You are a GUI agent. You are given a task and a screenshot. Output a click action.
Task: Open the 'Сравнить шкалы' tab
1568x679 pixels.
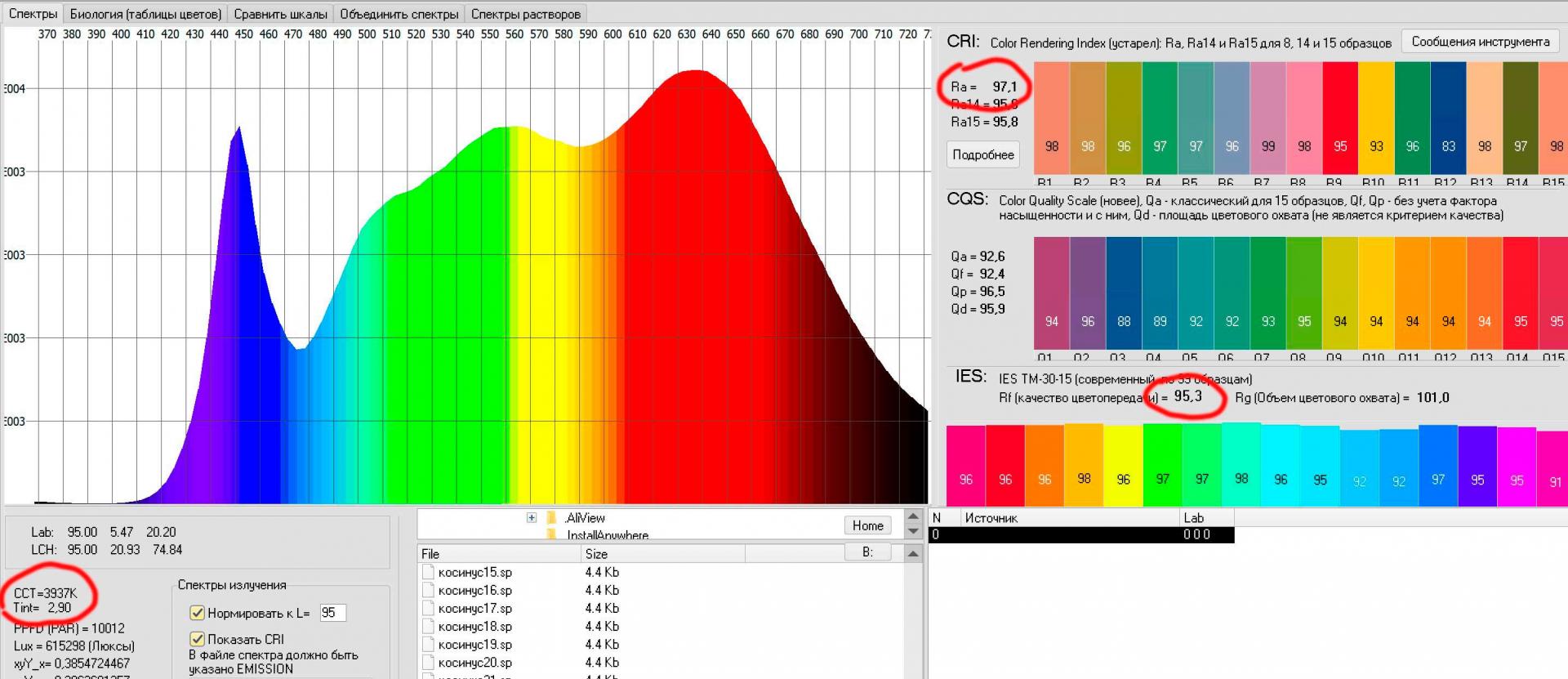(280, 14)
